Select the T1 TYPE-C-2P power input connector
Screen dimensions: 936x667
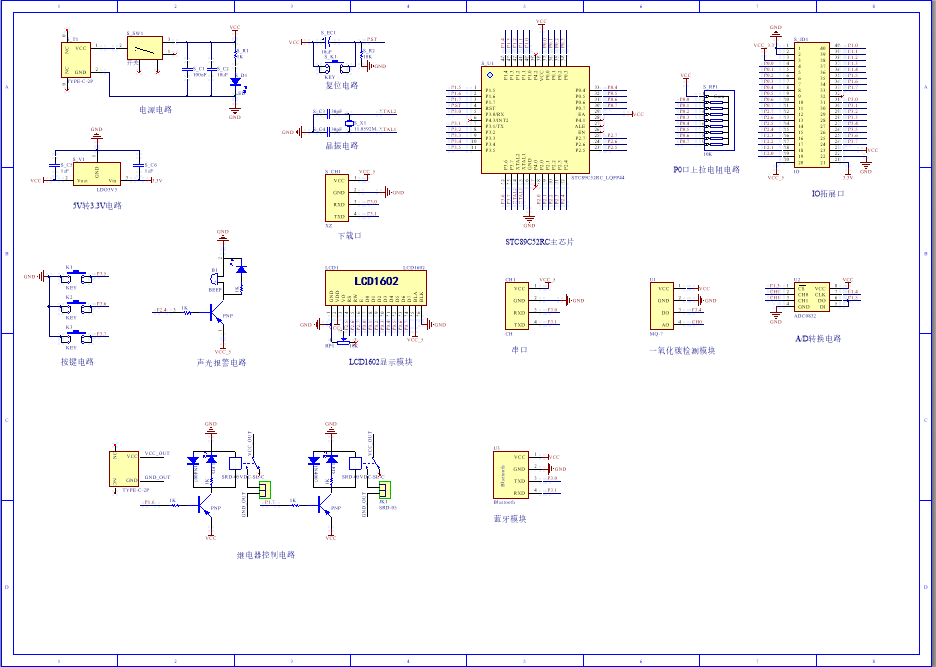coord(76,60)
